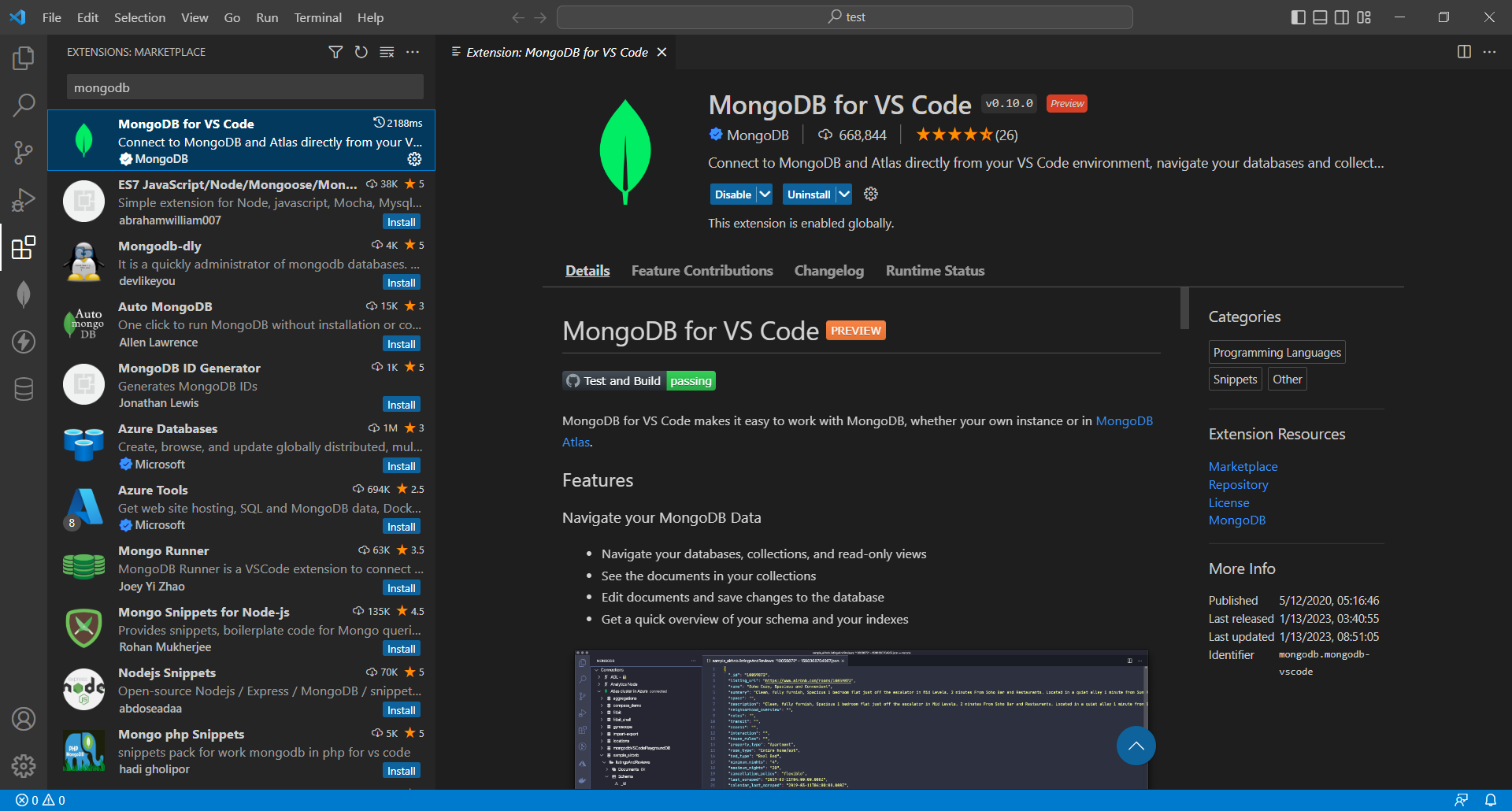
Task: Toggle Primary Side Bar visibility
Action: point(1299,17)
